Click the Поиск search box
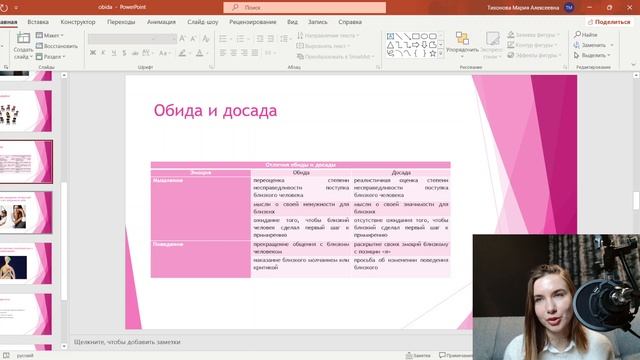 pyautogui.click(x=304, y=7)
